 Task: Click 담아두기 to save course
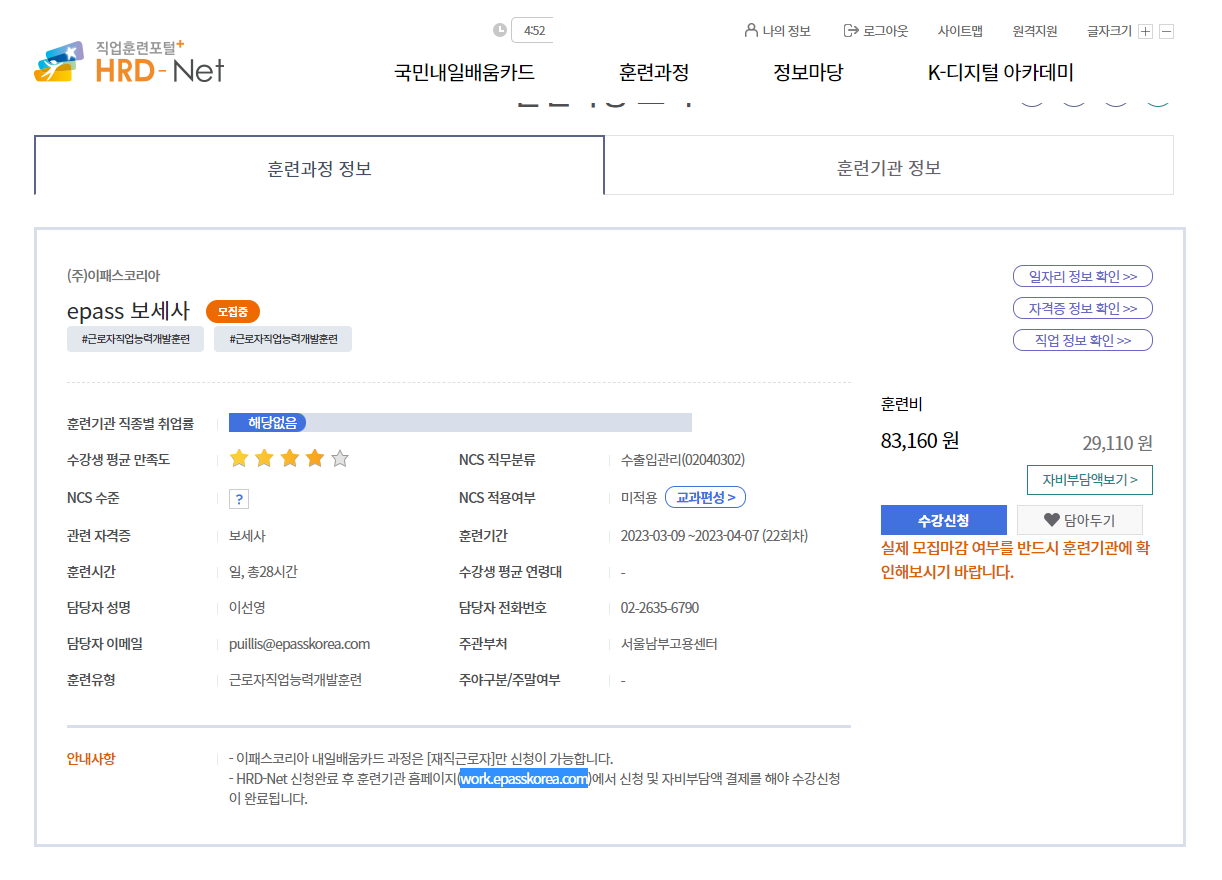tap(1079, 520)
